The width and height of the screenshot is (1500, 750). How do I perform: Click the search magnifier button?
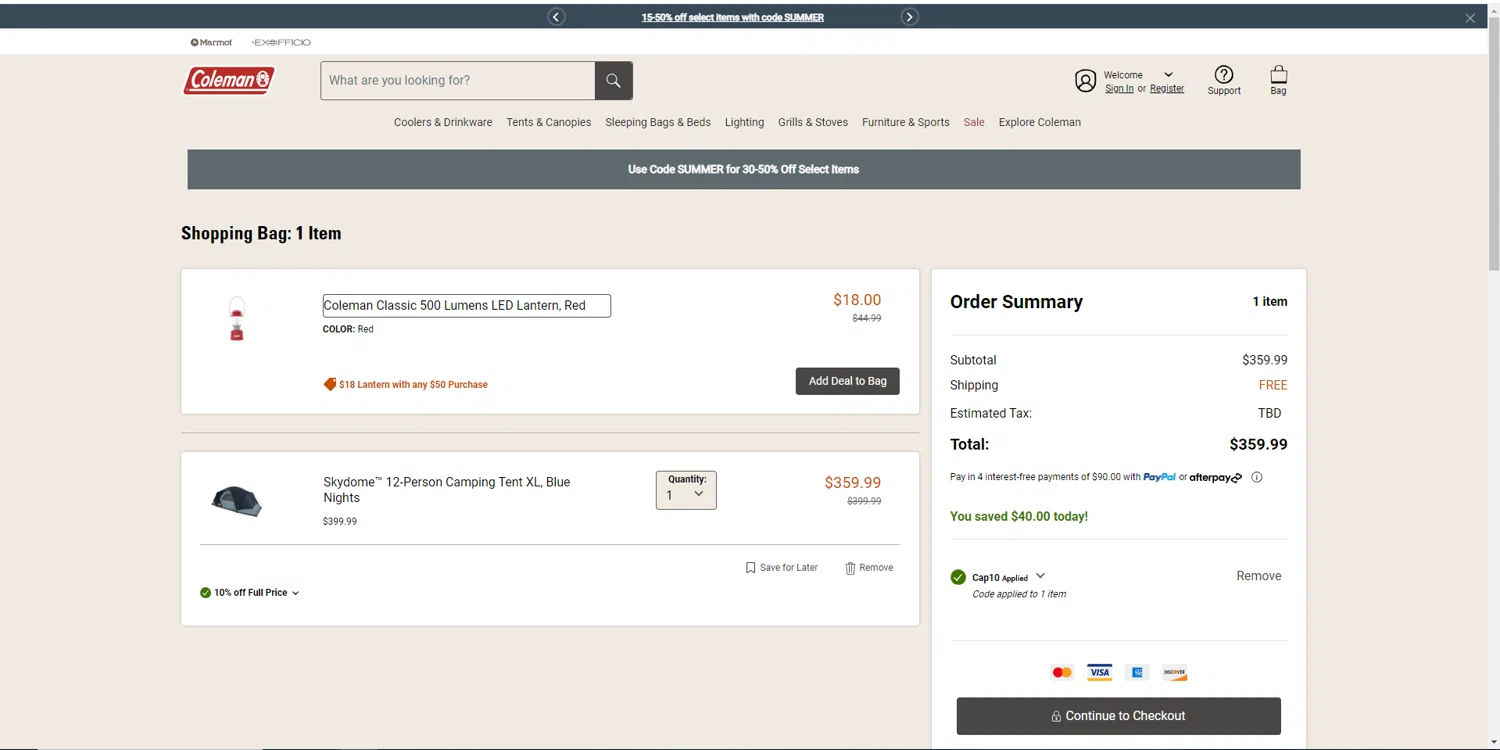coord(614,80)
